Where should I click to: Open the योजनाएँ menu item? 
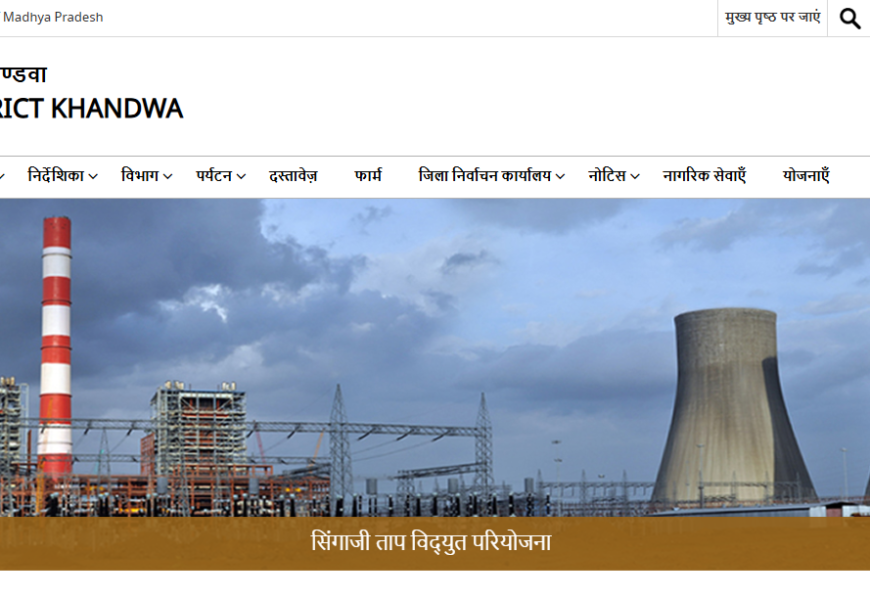[806, 176]
